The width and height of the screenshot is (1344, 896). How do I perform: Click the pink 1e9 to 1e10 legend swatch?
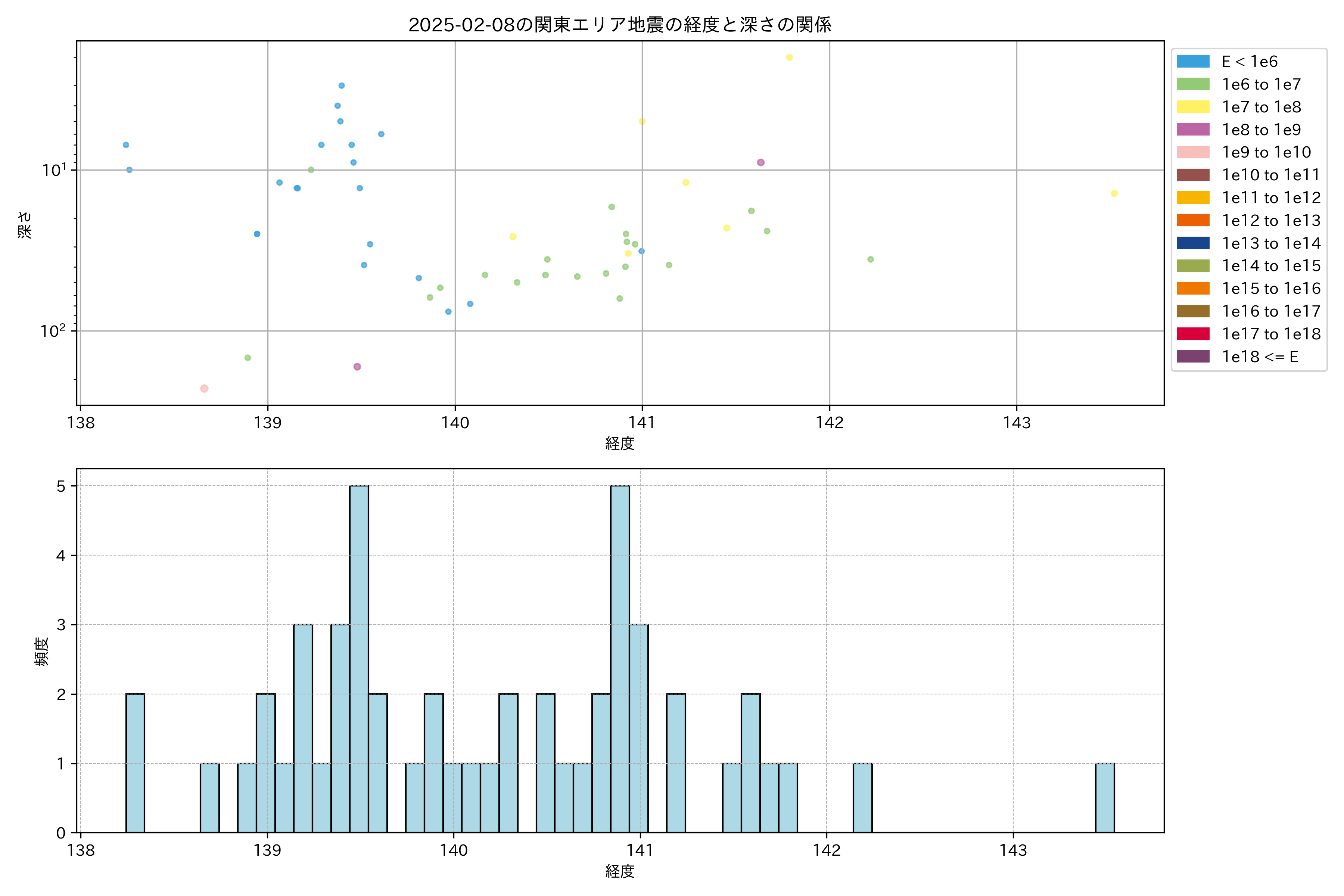(1193, 153)
